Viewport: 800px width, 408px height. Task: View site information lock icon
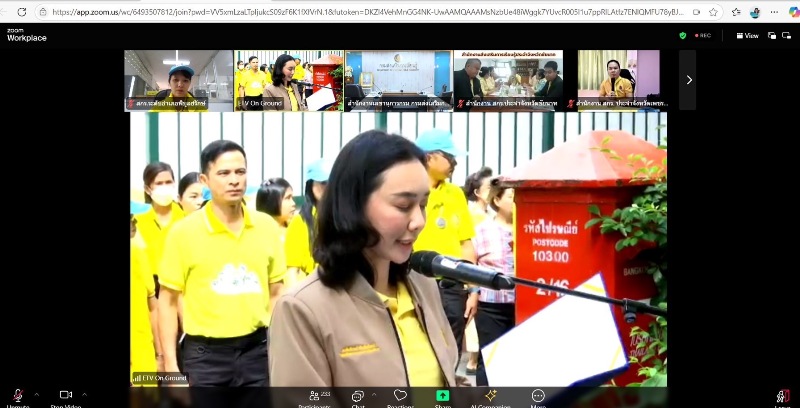click(x=43, y=12)
